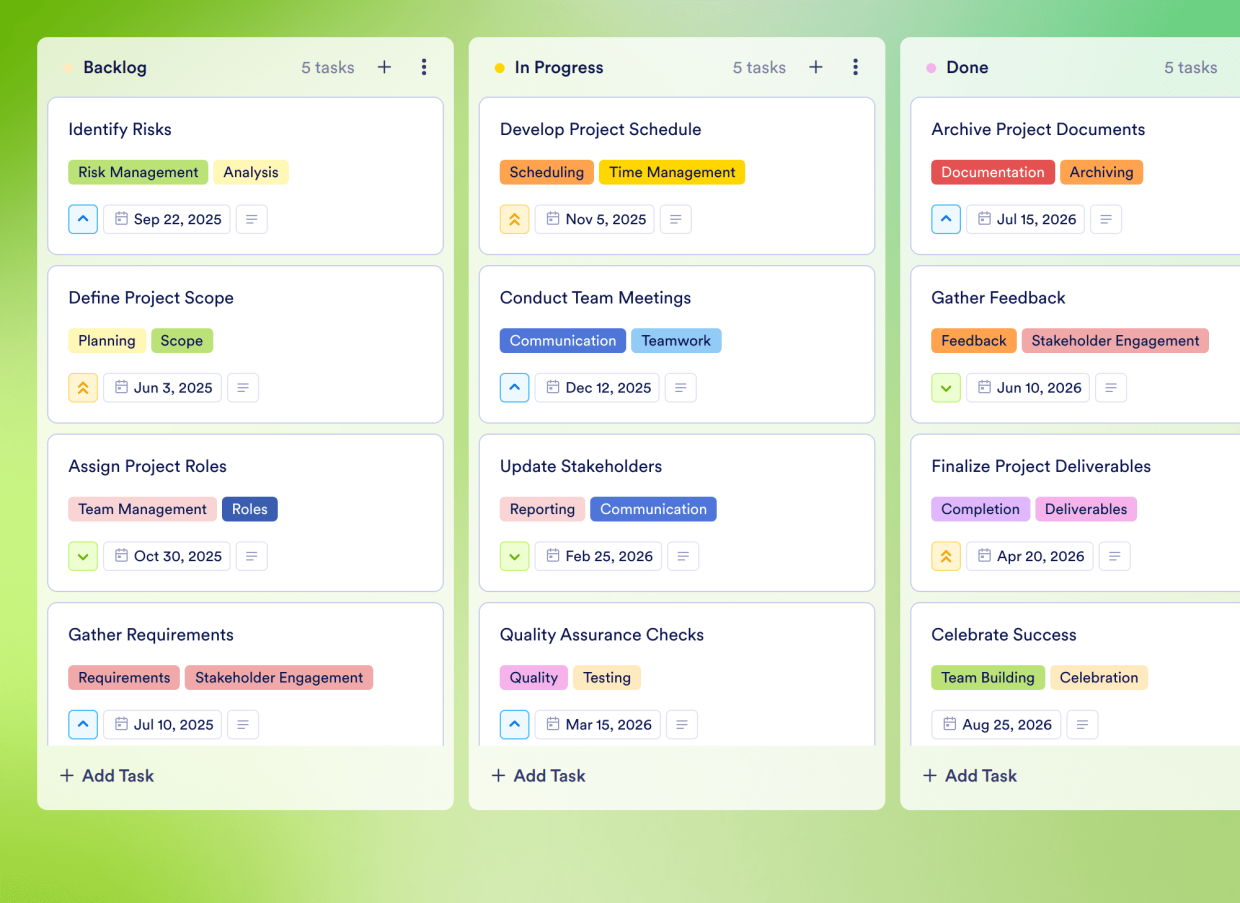Open the Nov 5, 2025 due date picker
Screen dimensions: 1240x903
coord(594,219)
